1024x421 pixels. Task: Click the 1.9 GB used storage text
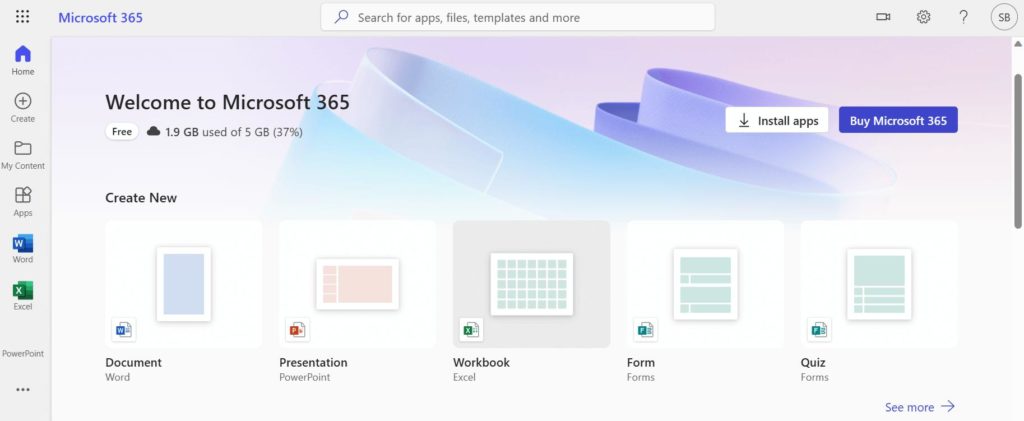pyautogui.click(x=233, y=132)
